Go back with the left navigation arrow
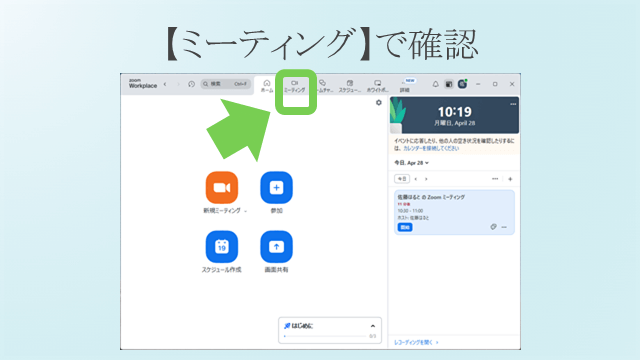This screenshot has height=360, width=640. [x=165, y=84]
